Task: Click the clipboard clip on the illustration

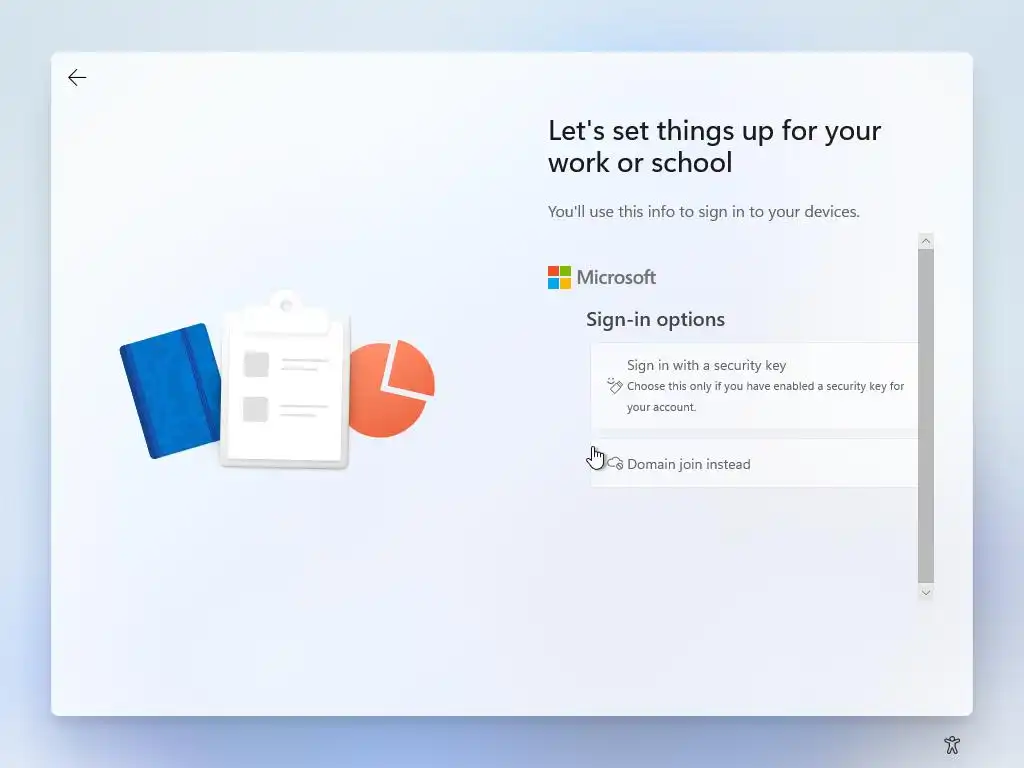Action: click(285, 306)
